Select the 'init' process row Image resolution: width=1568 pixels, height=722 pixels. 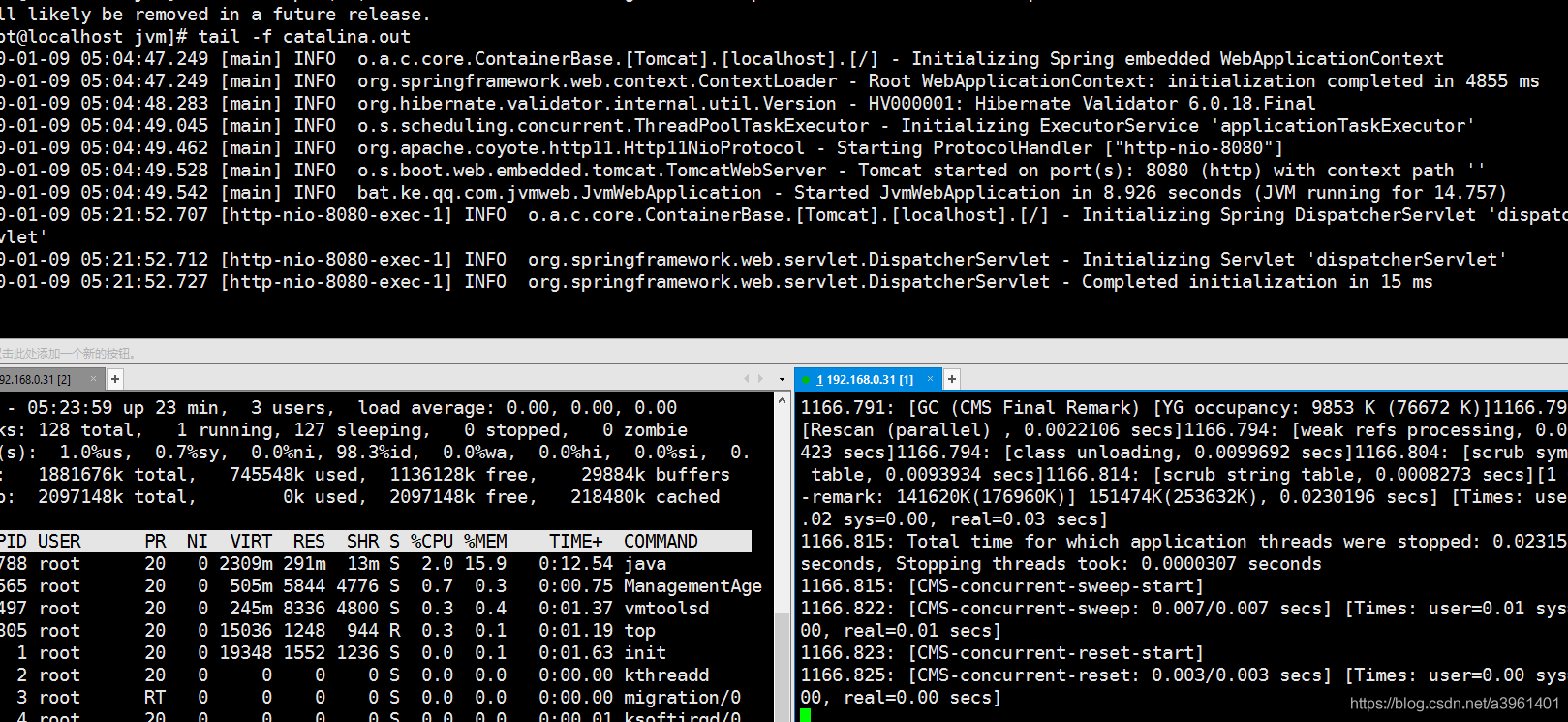pyautogui.click(x=376, y=652)
